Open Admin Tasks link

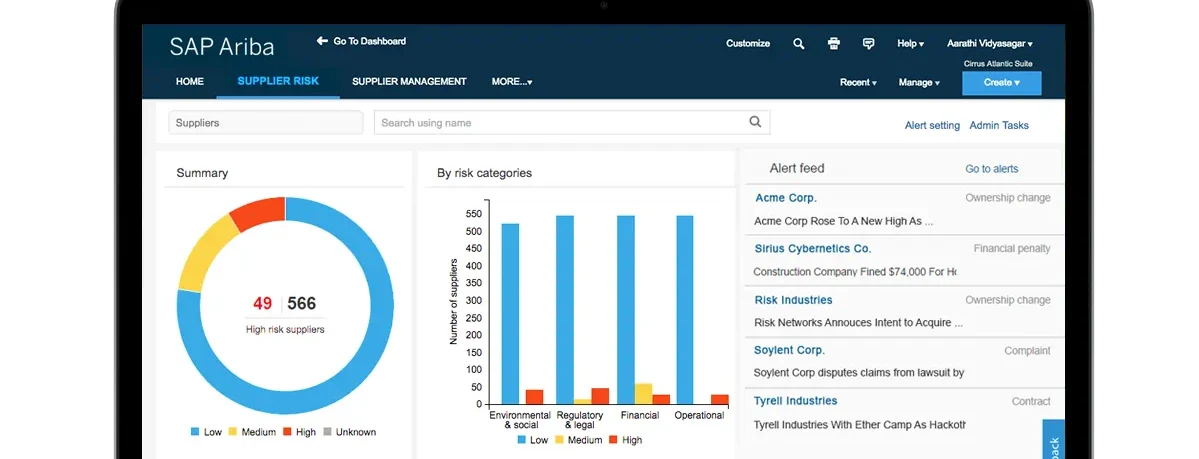coord(999,125)
